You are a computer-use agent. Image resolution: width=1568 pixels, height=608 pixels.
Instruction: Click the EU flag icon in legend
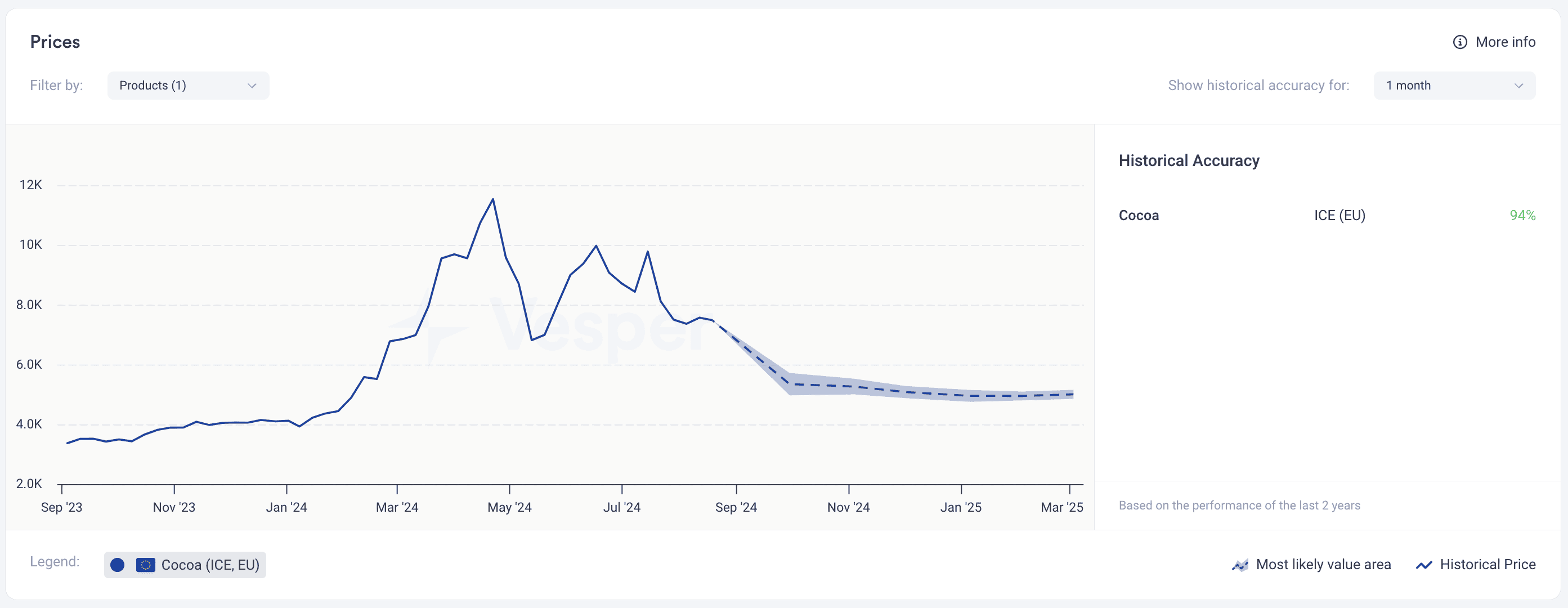click(x=145, y=565)
